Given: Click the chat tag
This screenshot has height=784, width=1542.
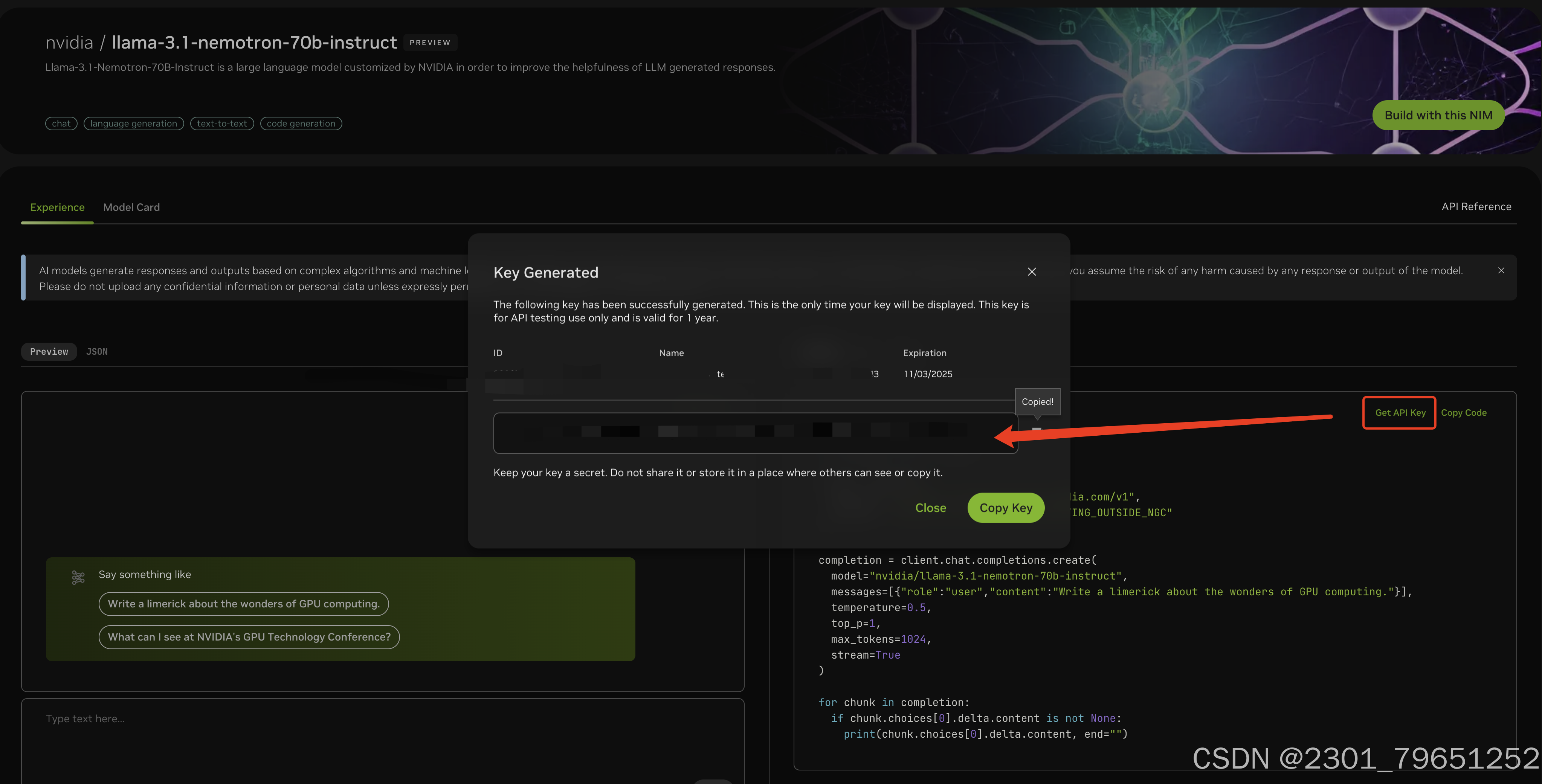Looking at the screenshot, I should click(x=61, y=123).
